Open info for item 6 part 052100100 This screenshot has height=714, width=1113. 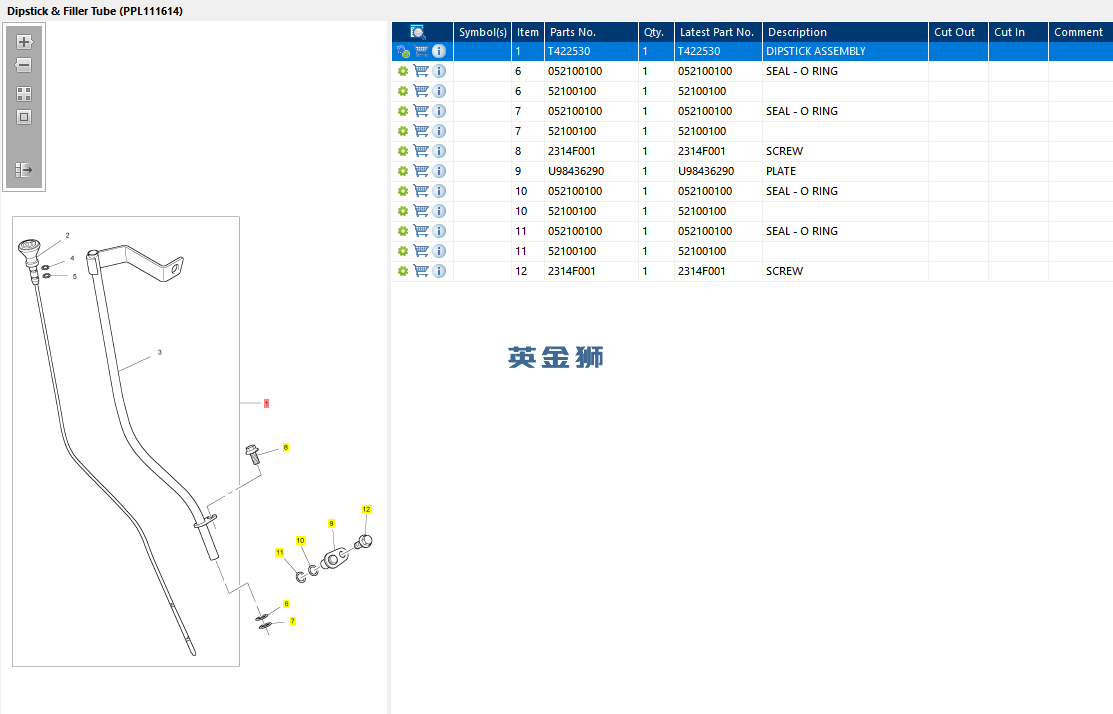click(x=439, y=71)
